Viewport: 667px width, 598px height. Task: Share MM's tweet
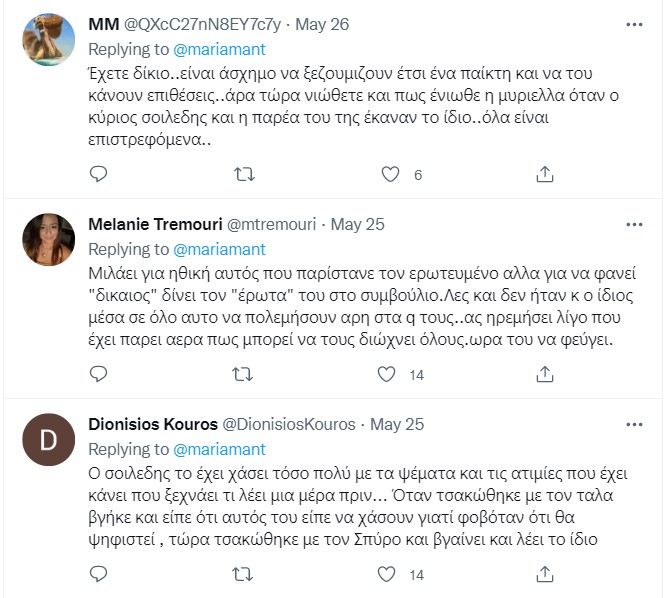545,175
